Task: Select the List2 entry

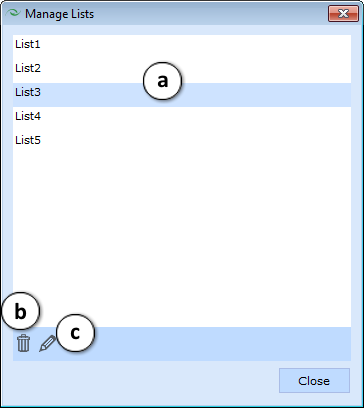Action: point(182,68)
